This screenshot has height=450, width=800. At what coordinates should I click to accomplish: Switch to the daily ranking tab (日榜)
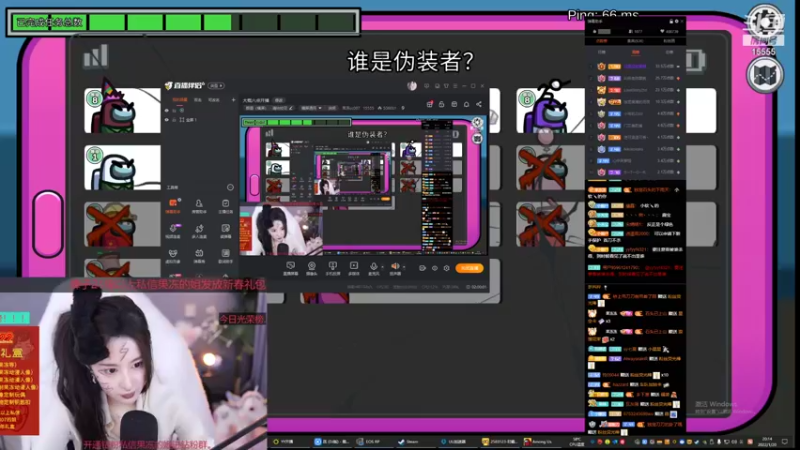pos(602,52)
